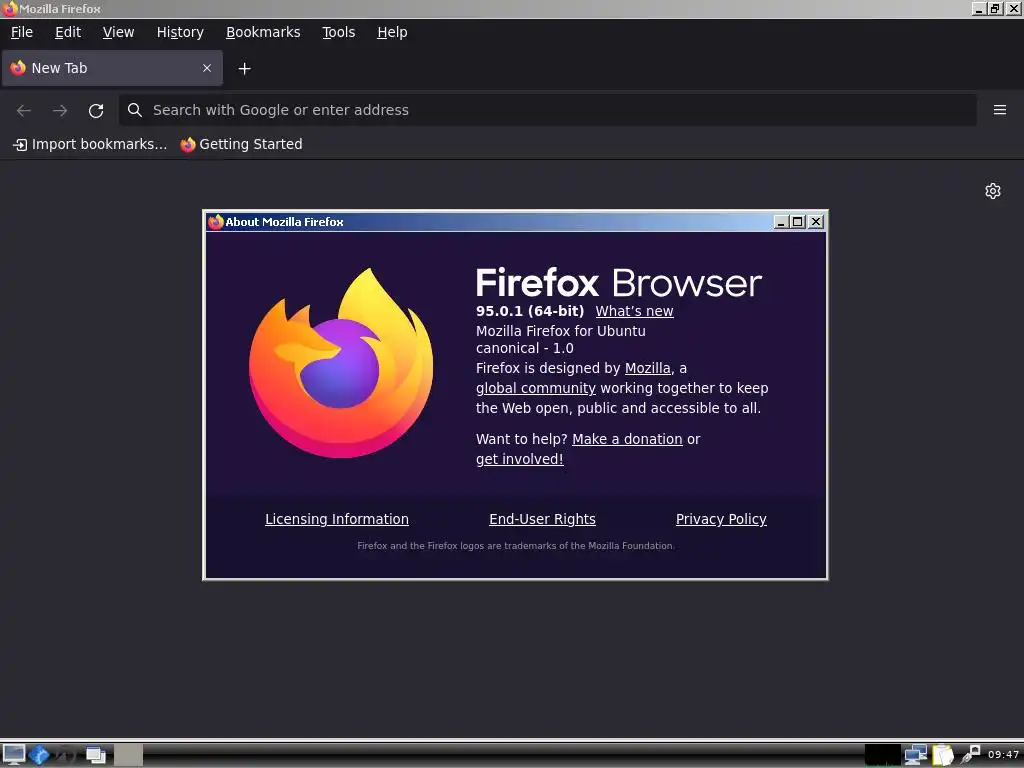Restore the main Mozilla Firefox window
The image size is (1024, 768).
[995, 8]
